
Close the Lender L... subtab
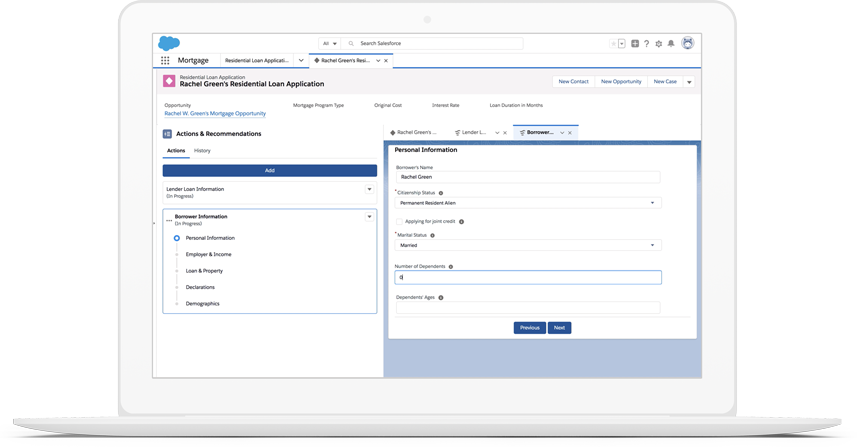click(x=505, y=133)
